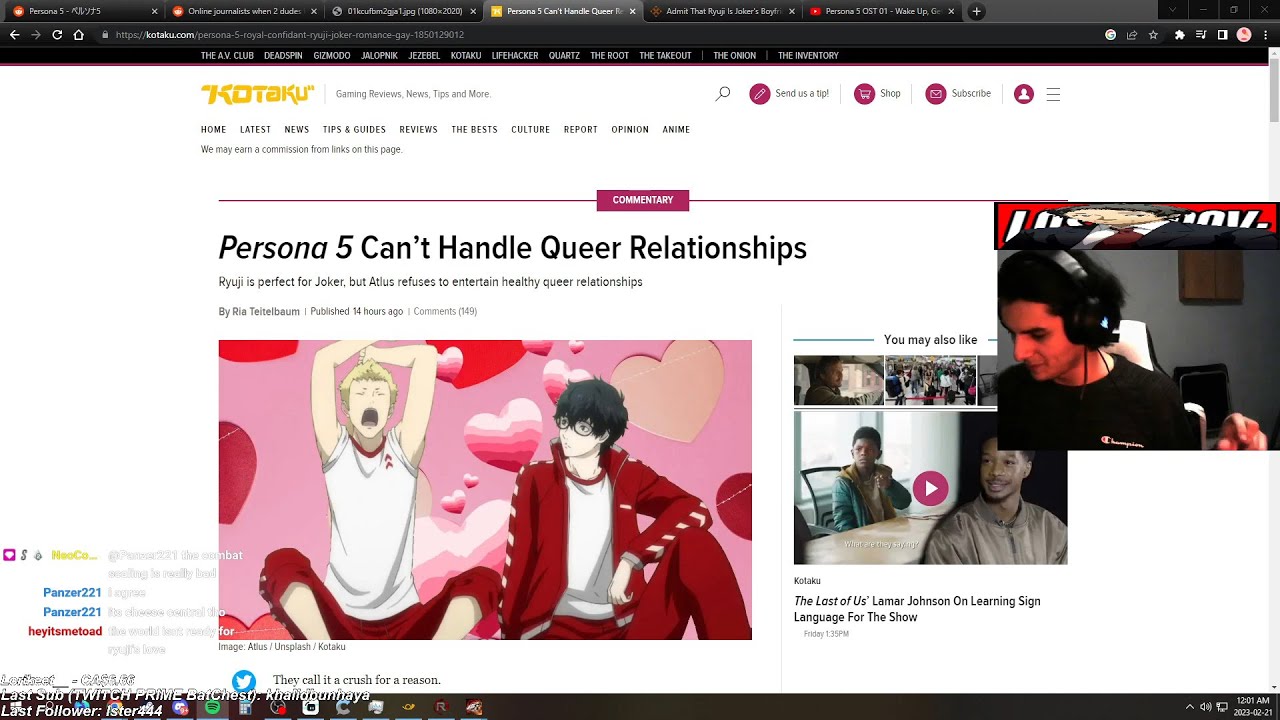Open Chrome three-dot menu
The image size is (1280, 720).
click(x=1265, y=34)
